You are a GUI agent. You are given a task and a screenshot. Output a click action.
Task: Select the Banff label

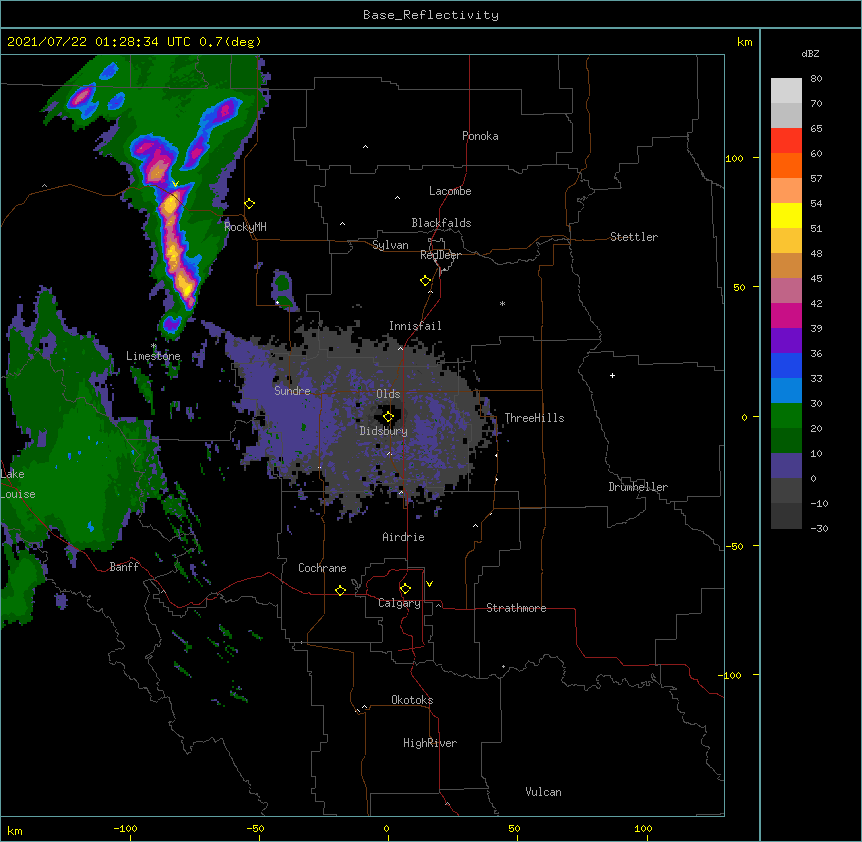(124, 567)
